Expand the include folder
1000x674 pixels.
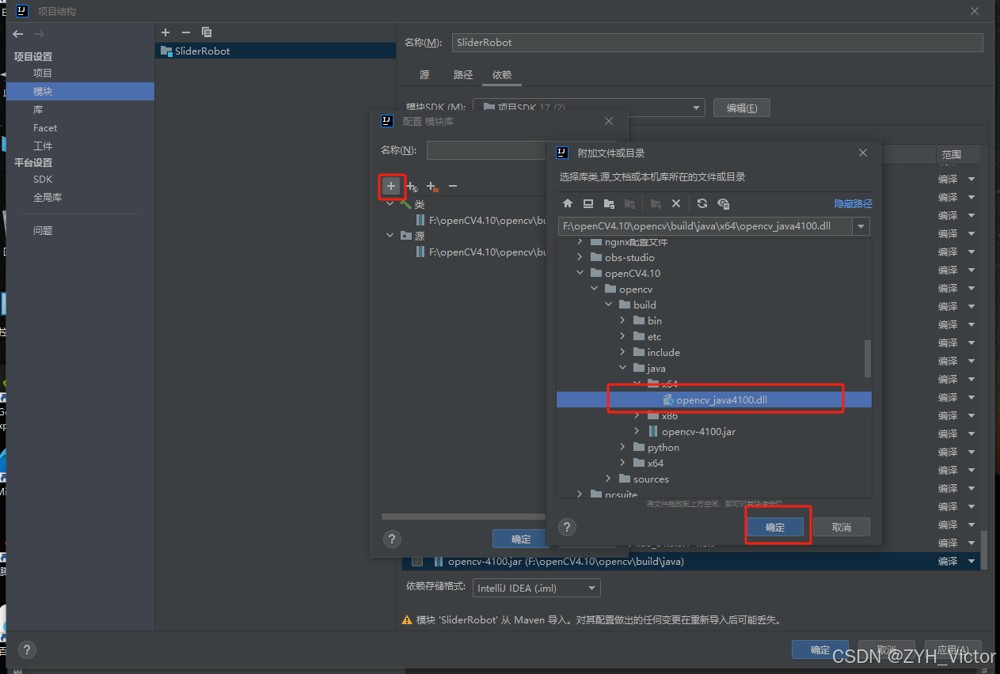click(x=622, y=352)
